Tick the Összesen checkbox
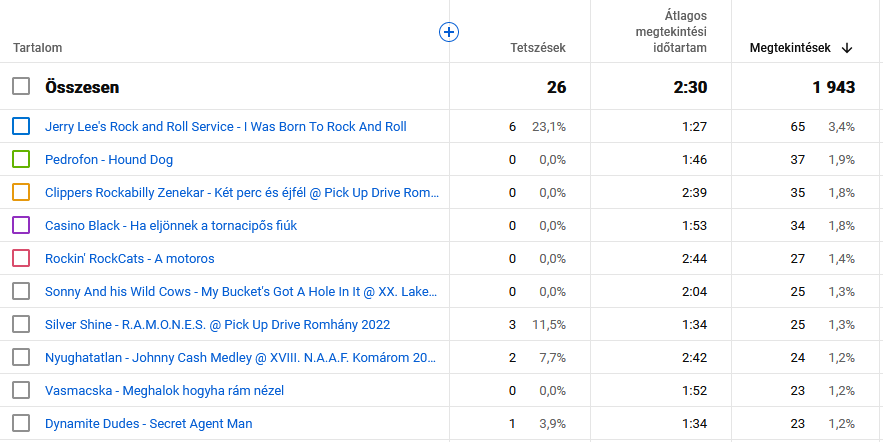883x442 pixels. click(21, 87)
